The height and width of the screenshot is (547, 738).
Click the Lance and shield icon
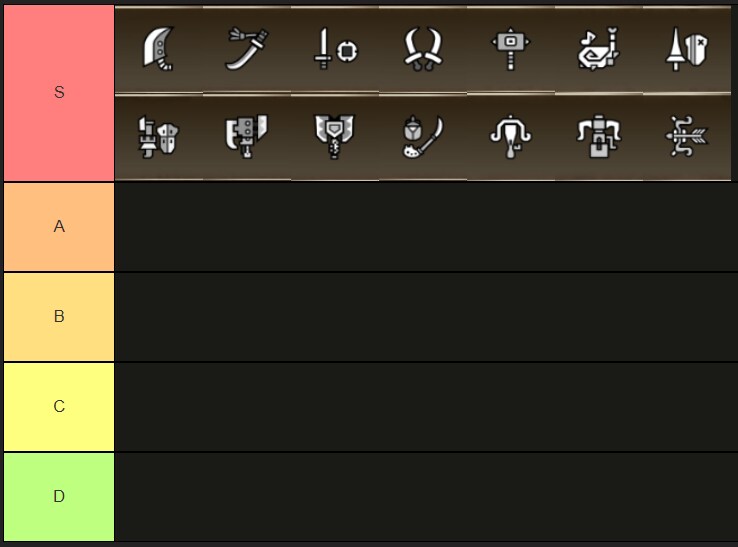pyautogui.click(x=687, y=49)
